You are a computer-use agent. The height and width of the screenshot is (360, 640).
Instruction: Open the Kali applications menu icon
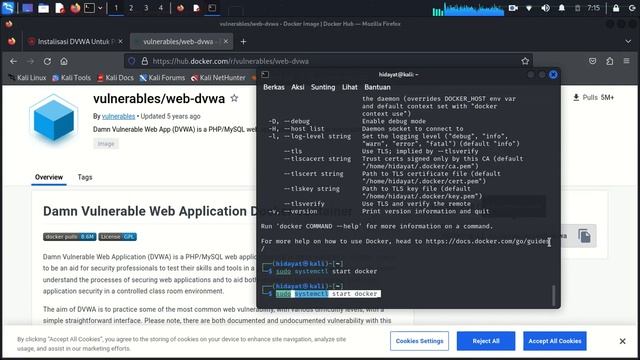click(x=8, y=8)
